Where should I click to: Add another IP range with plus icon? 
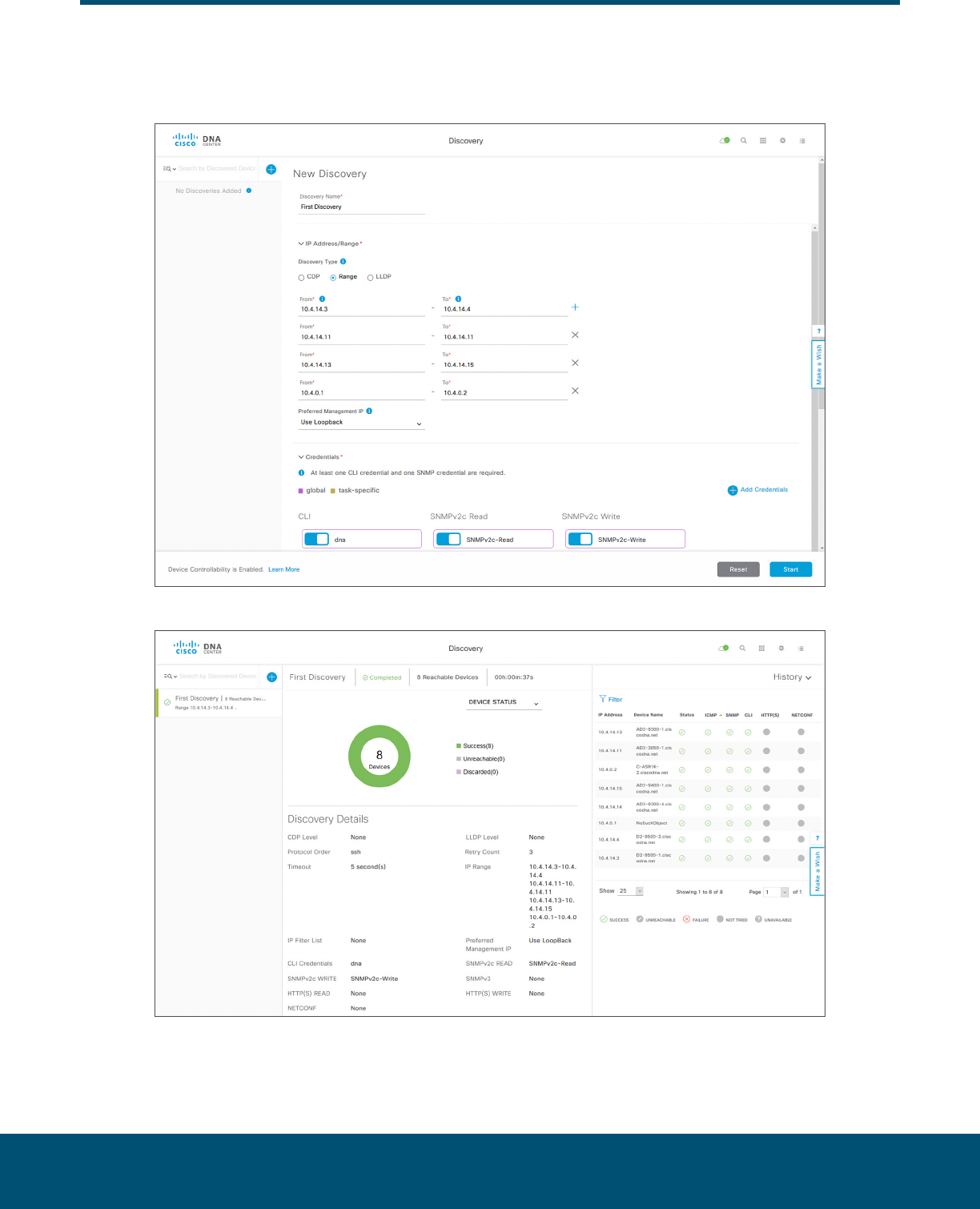pos(575,307)
